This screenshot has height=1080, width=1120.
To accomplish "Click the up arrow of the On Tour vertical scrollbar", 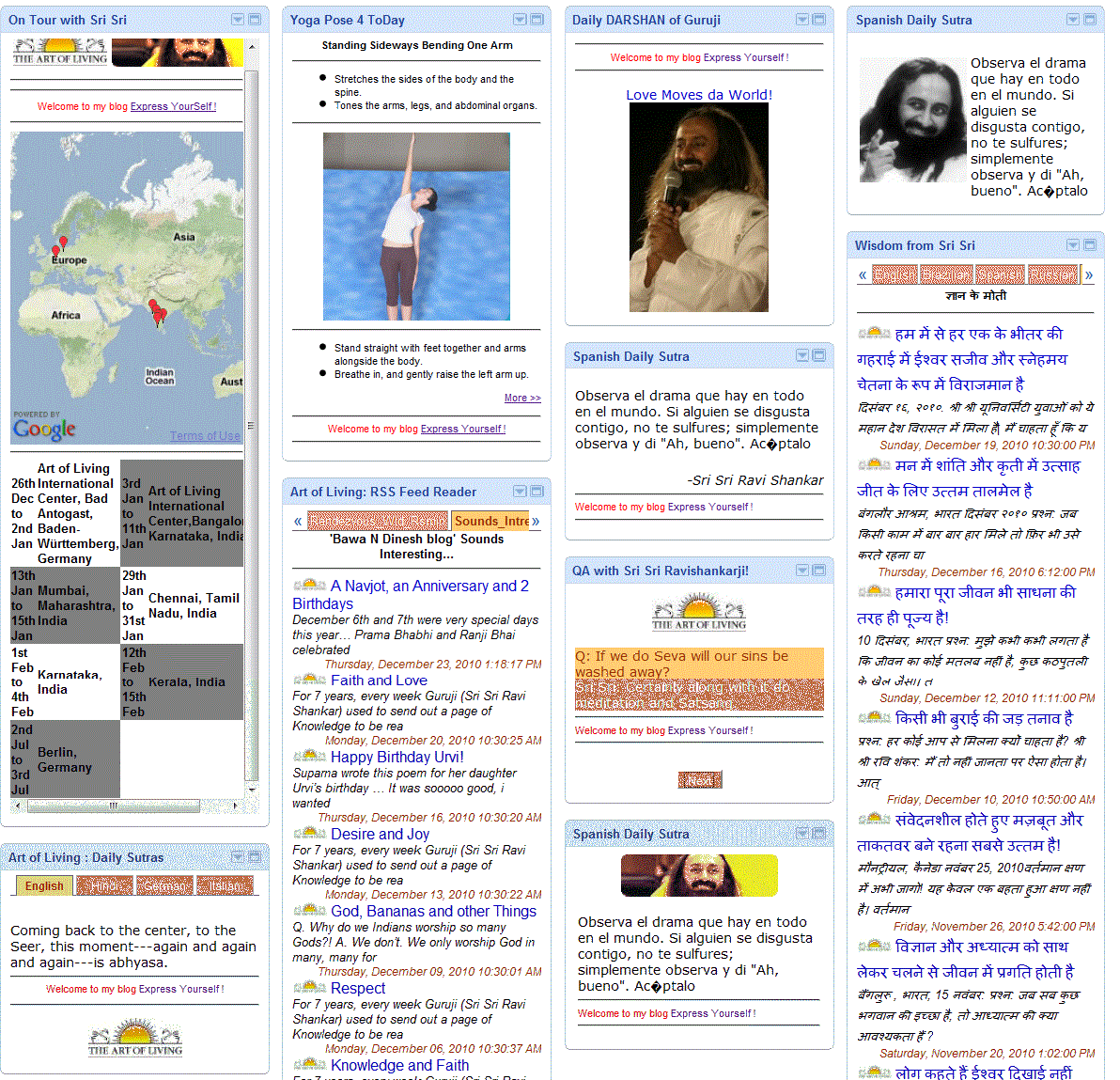I will pyautogui.click(x=252, y=46).
